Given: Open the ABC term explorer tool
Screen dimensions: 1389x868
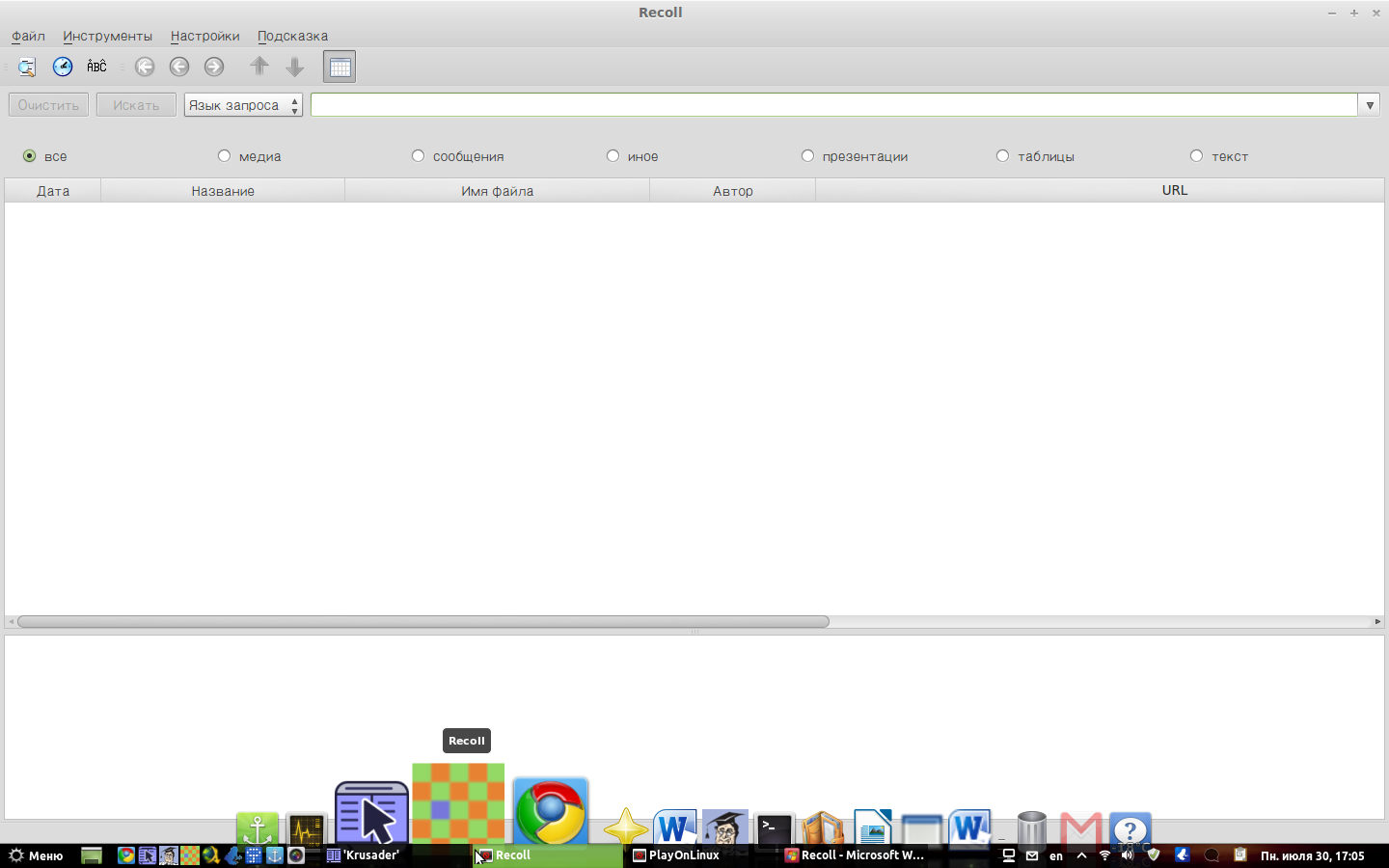Looking at the screenshot, I should [x=96, y=67].
